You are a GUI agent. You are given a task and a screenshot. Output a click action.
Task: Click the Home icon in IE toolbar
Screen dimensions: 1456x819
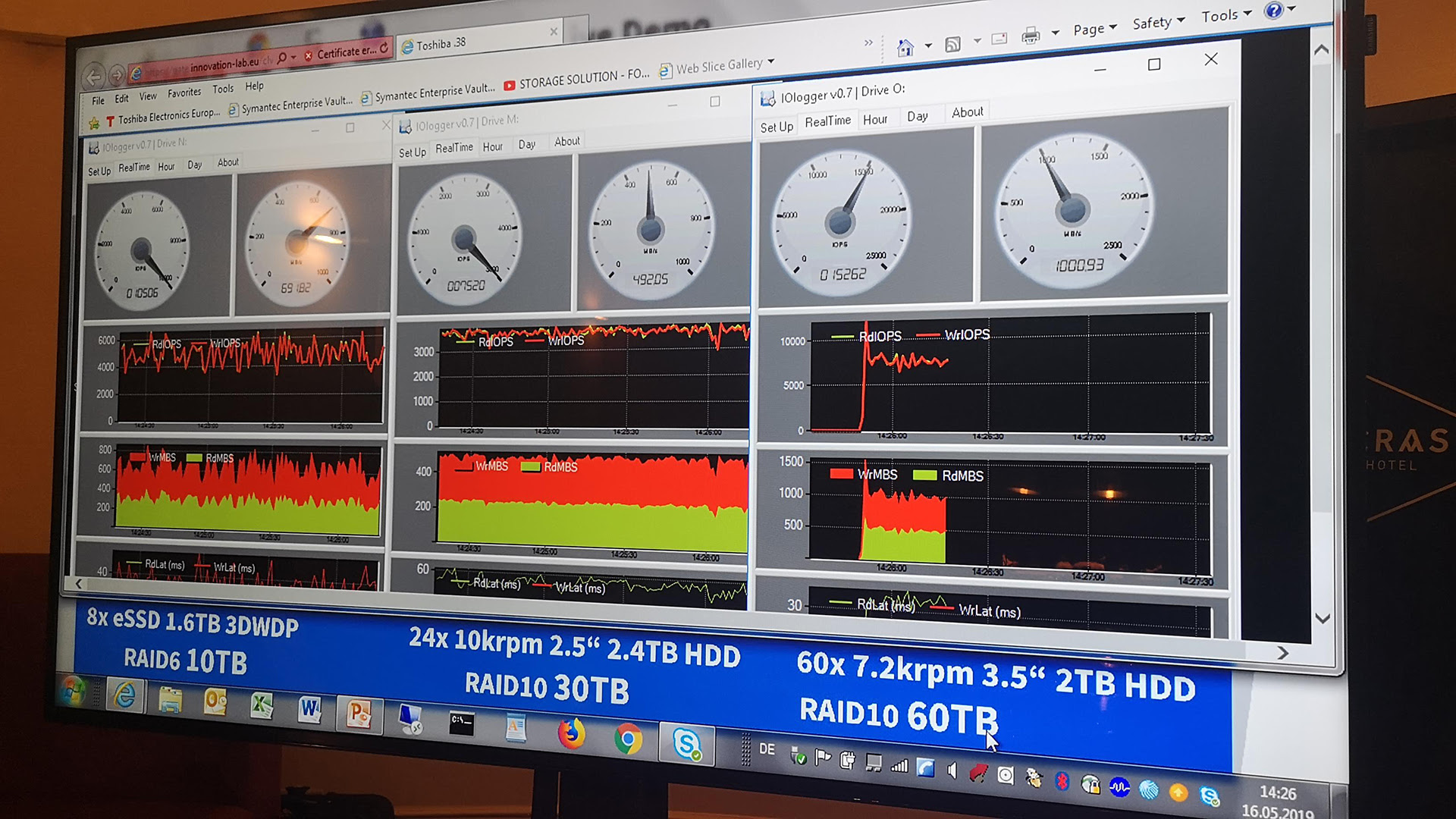pyautogui.click(x=905, y=49)
